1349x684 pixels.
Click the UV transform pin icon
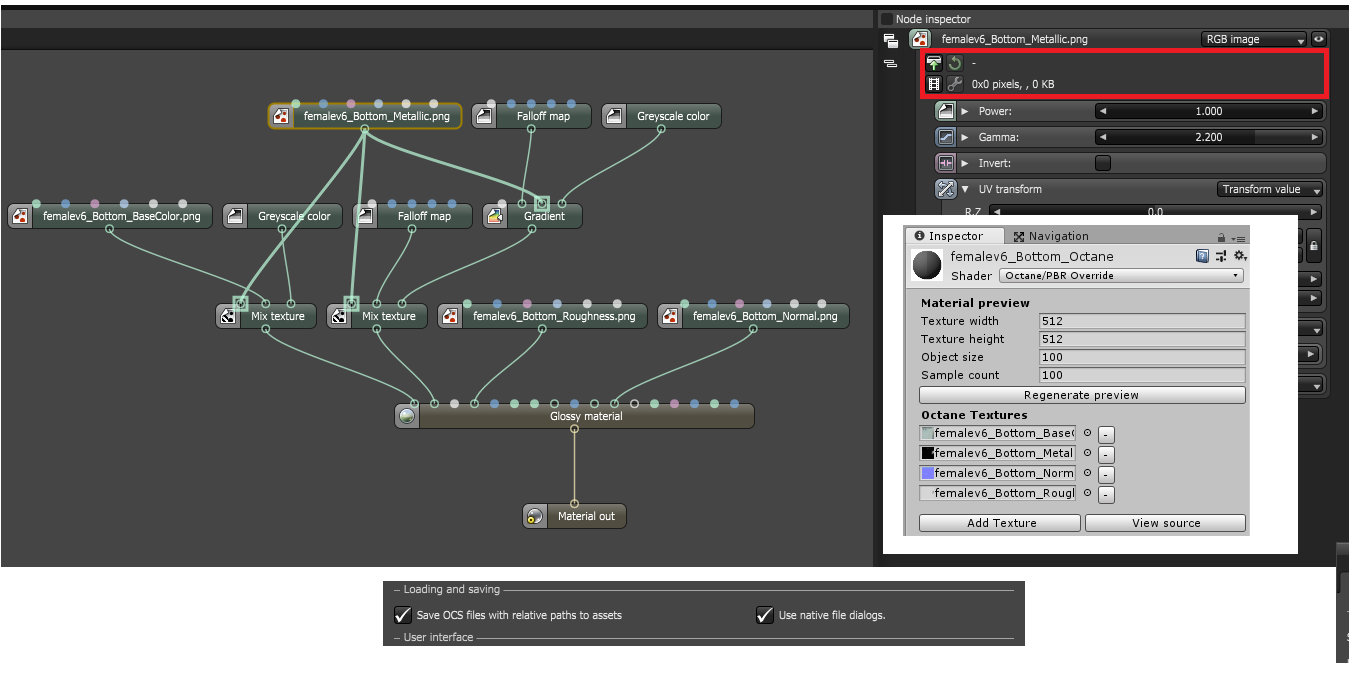[x=945, y=189]
